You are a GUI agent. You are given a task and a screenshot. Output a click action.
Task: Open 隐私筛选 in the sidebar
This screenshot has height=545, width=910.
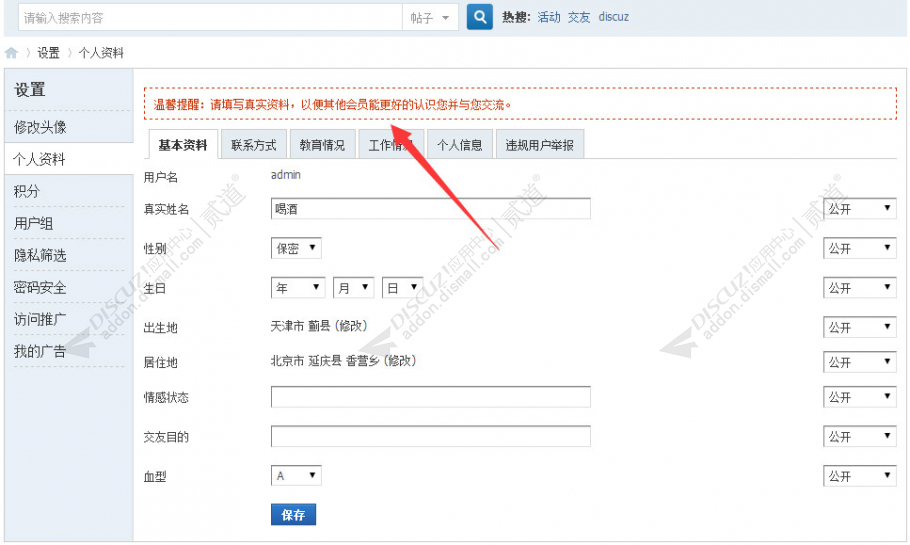(40, 255)
